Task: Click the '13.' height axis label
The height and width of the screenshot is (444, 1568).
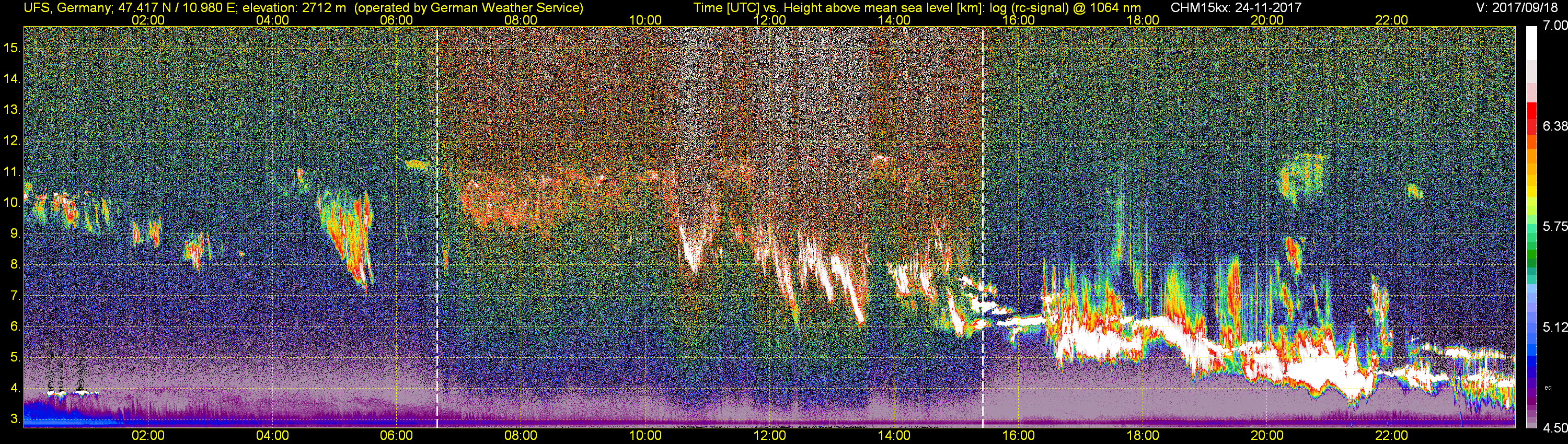Action: click(12, 110)
